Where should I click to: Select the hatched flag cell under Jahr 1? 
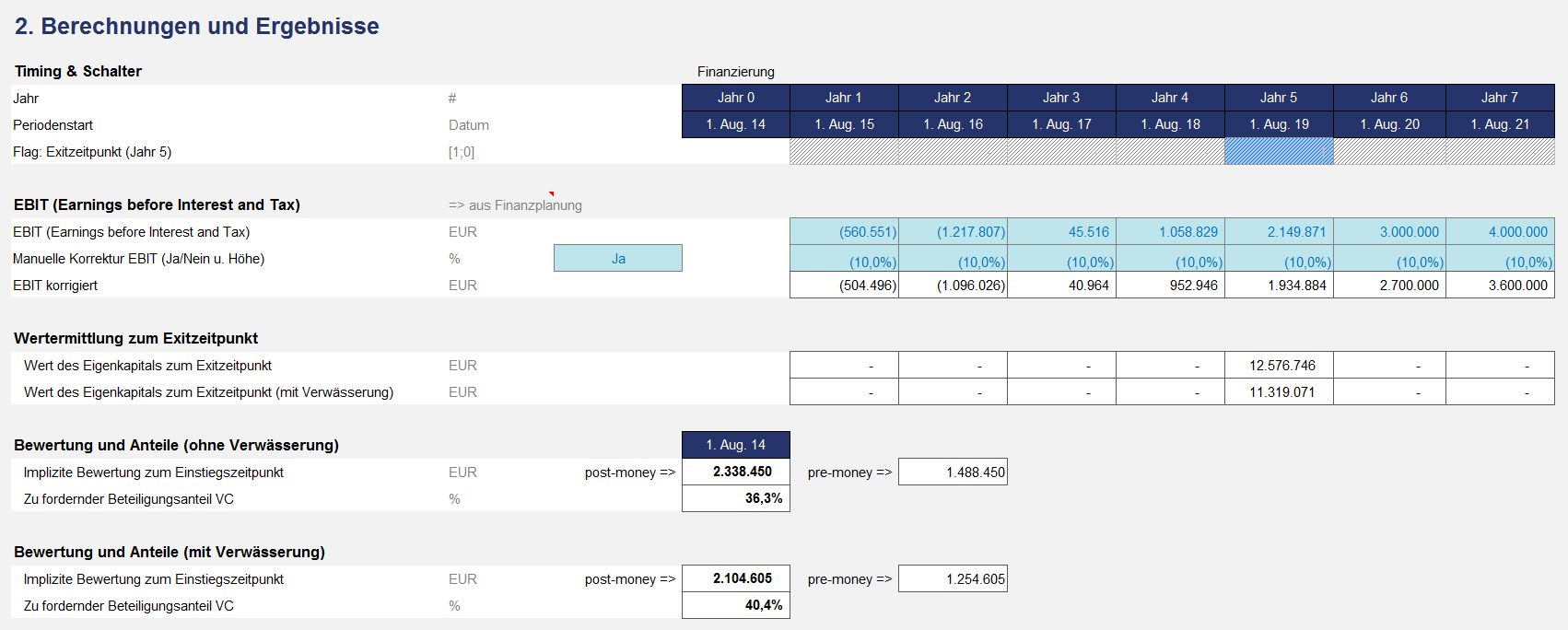click(844, 151)
